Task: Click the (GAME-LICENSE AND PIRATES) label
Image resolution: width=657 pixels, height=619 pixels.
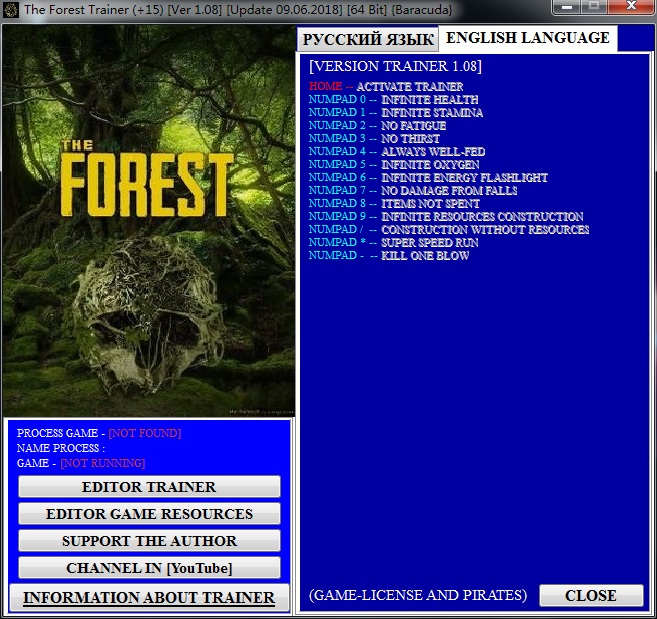Action: tap(417, 595)
